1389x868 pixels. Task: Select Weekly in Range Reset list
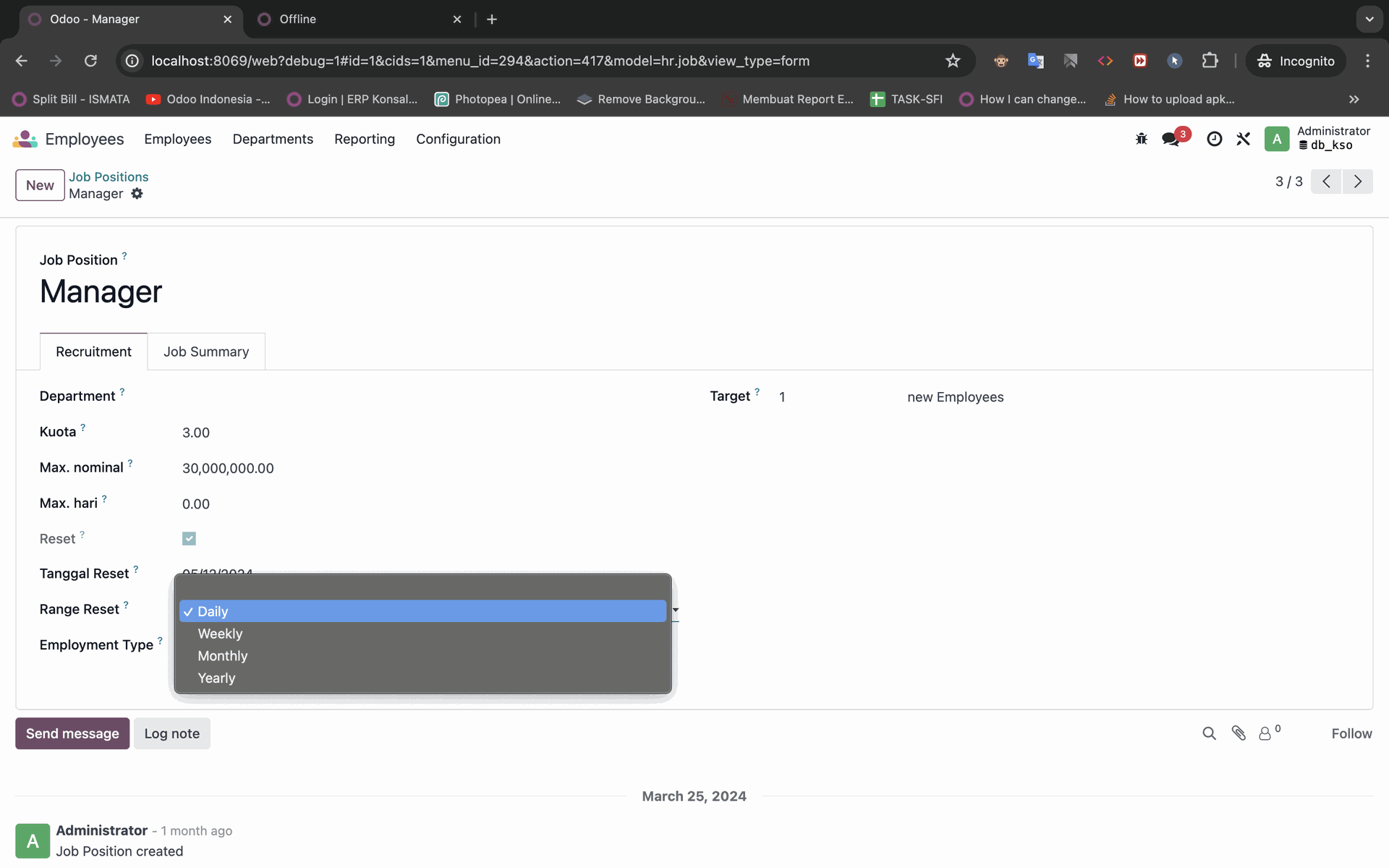click(221, 634)
